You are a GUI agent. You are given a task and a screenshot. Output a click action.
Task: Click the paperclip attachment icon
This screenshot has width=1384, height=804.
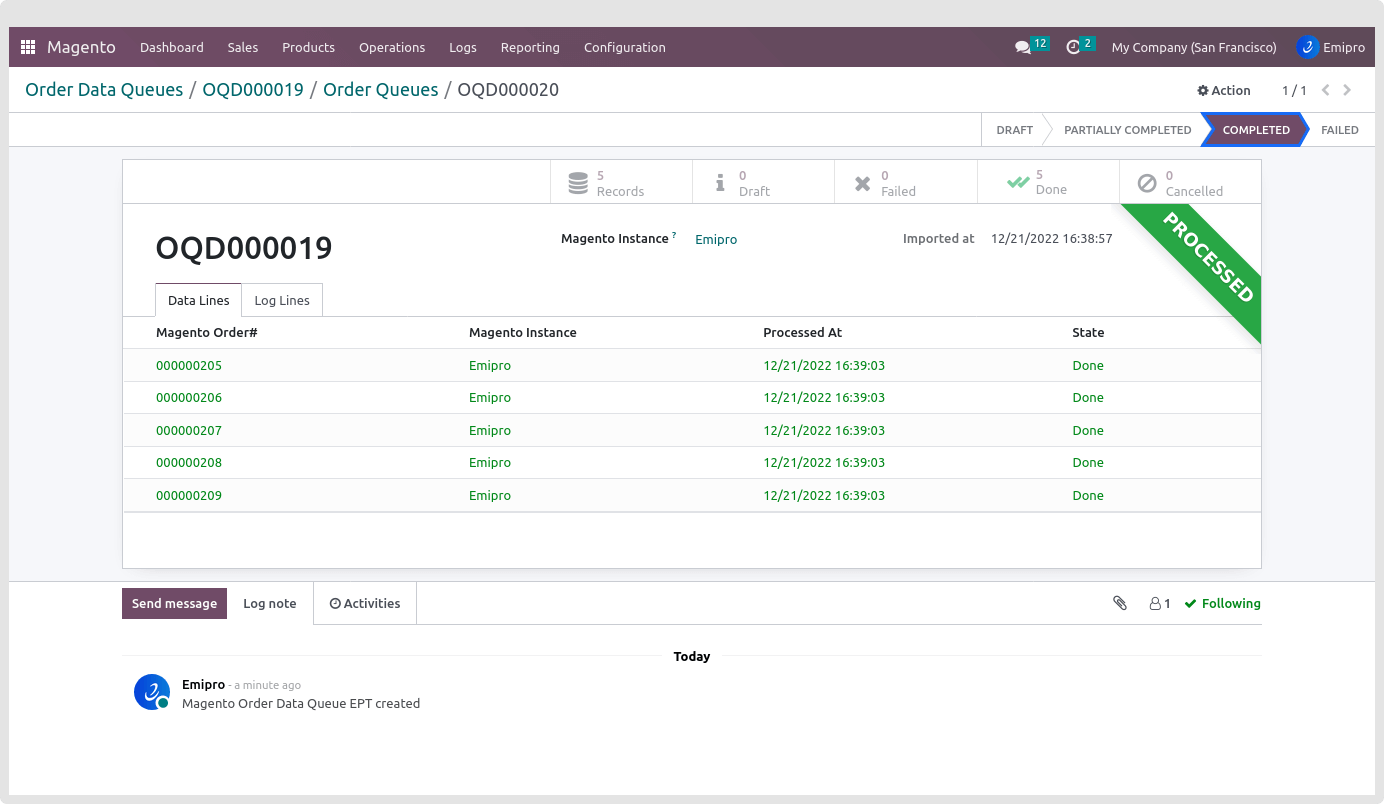1120,603
